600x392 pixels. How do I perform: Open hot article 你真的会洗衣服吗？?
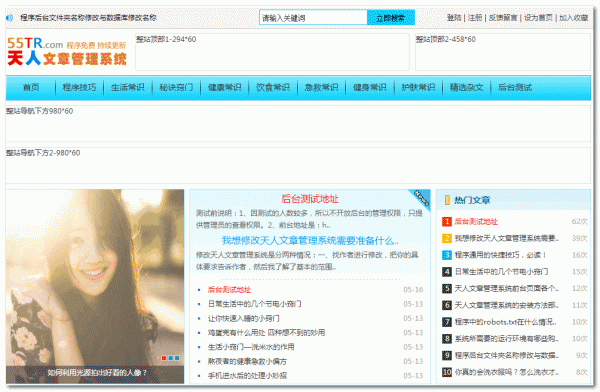point(507,372)
